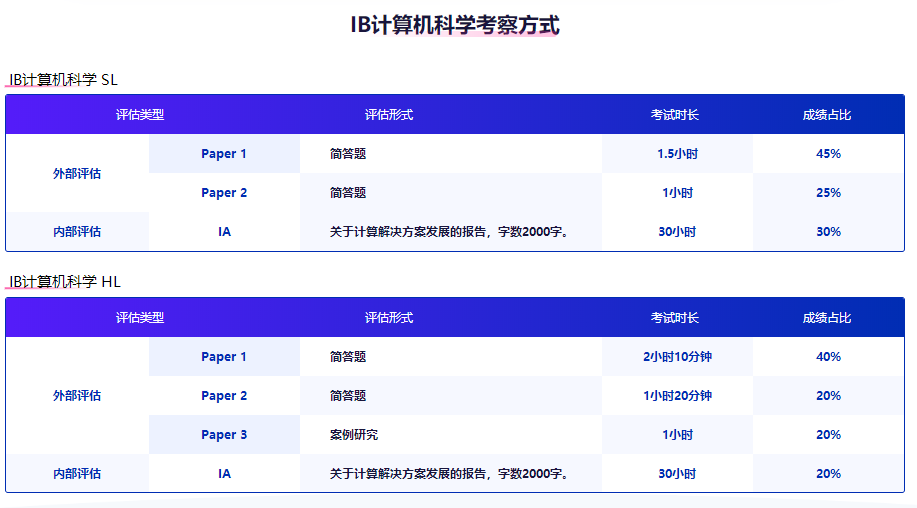Select Paper 2 cell in SL table

click(224, 193)
